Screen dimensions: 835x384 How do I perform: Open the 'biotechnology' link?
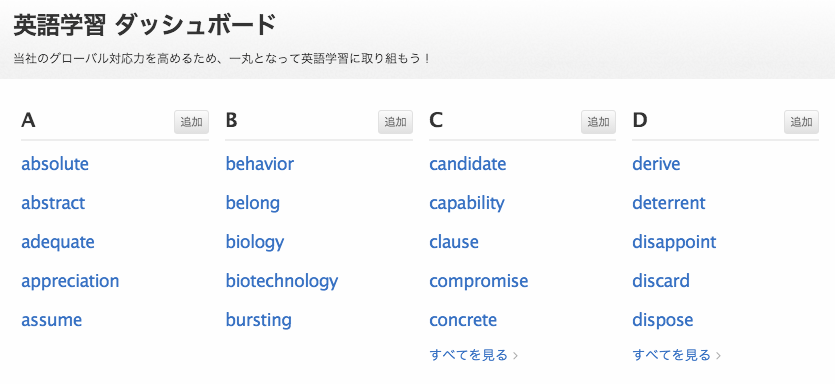[282, 281]
